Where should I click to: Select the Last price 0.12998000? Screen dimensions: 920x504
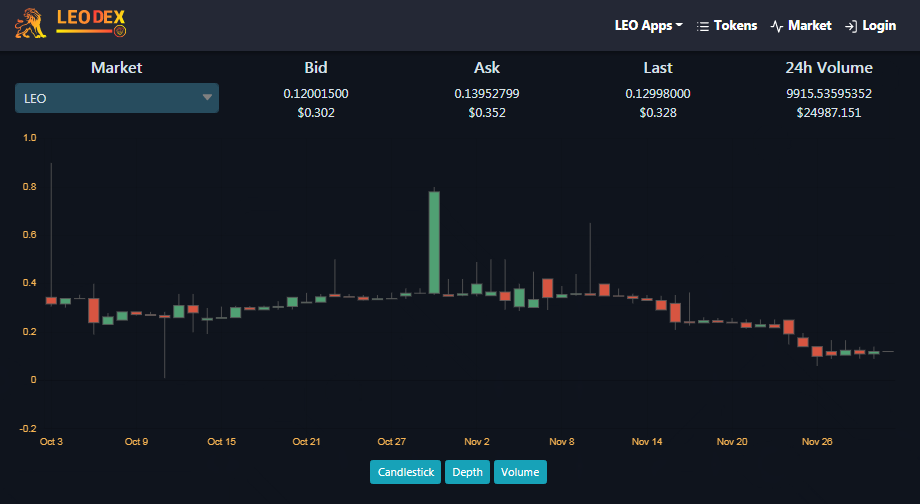(658, 93)
